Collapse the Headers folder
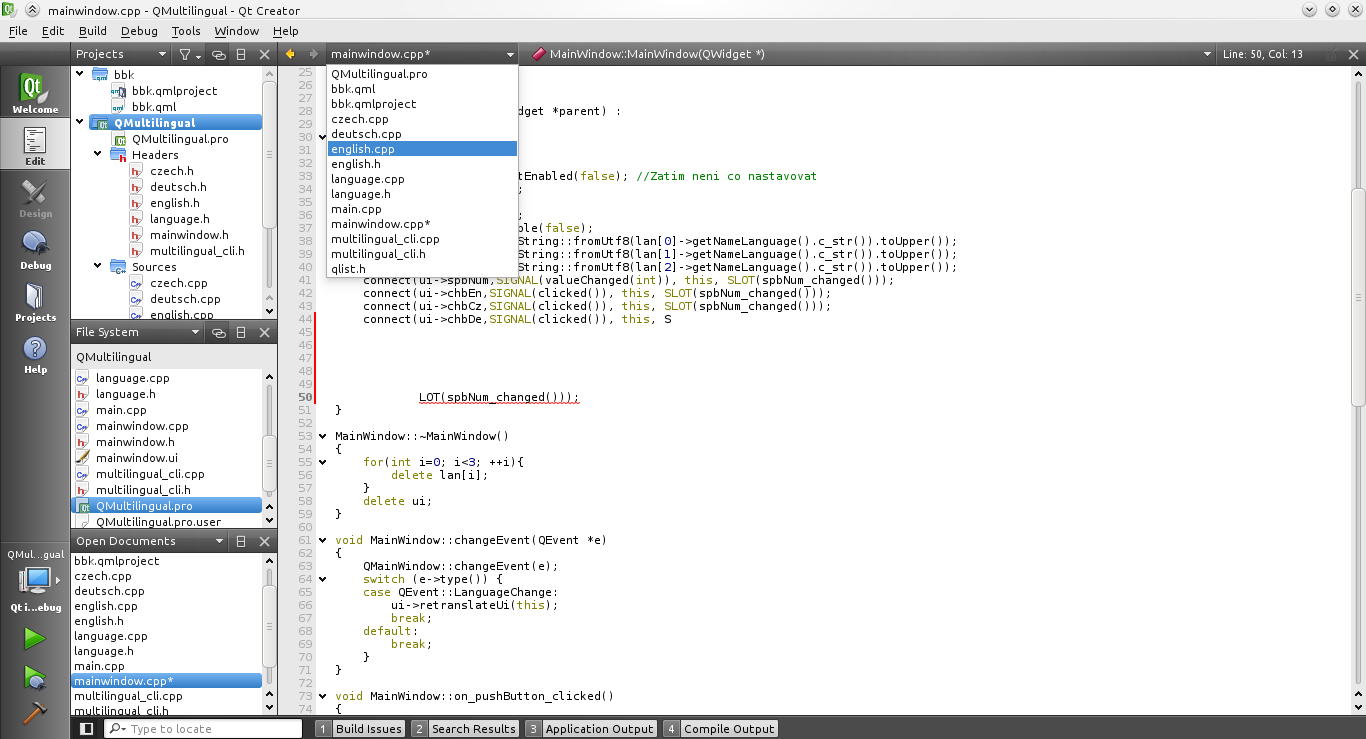The width and height of the screenshot is (1366, 739). click(x=98, y=154)
